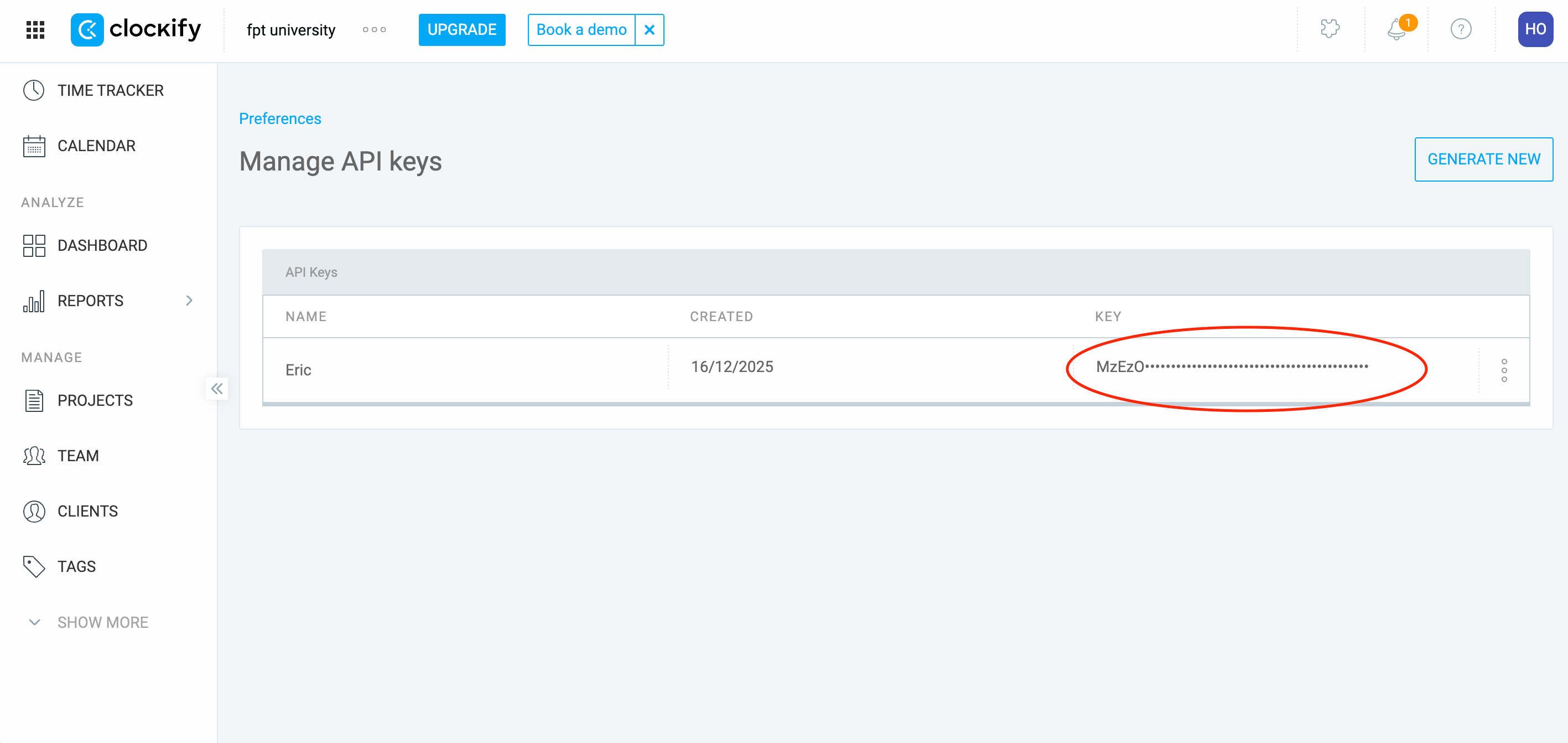The height and width of the screenshot is (743, 1568).
Task: Click the fpt university workspace name
Action: (x=291, y=30)
